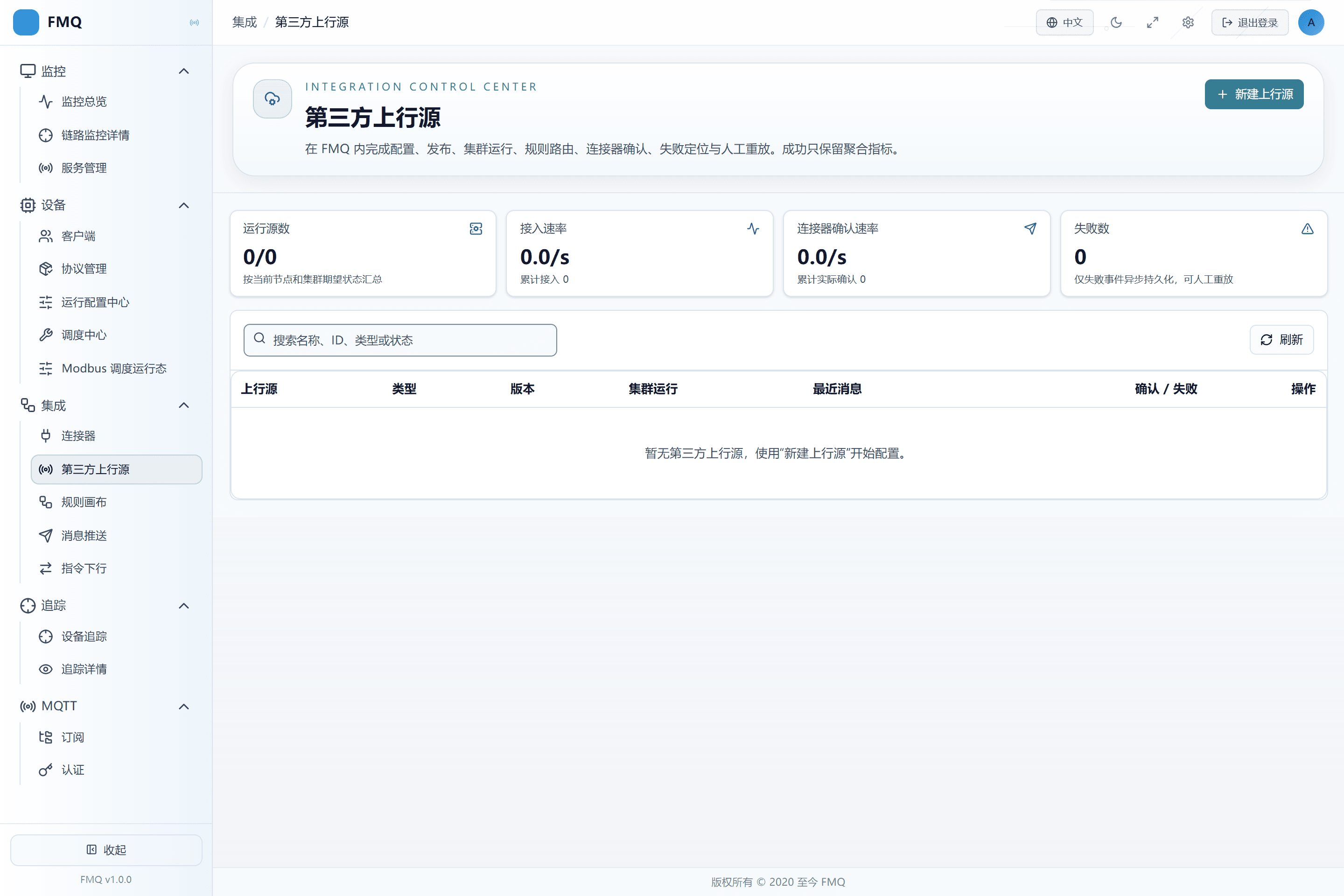This screenshot has width=1344, height=896.
Task: Click the 接入速率 pulse icon
Action: [753, 229]
